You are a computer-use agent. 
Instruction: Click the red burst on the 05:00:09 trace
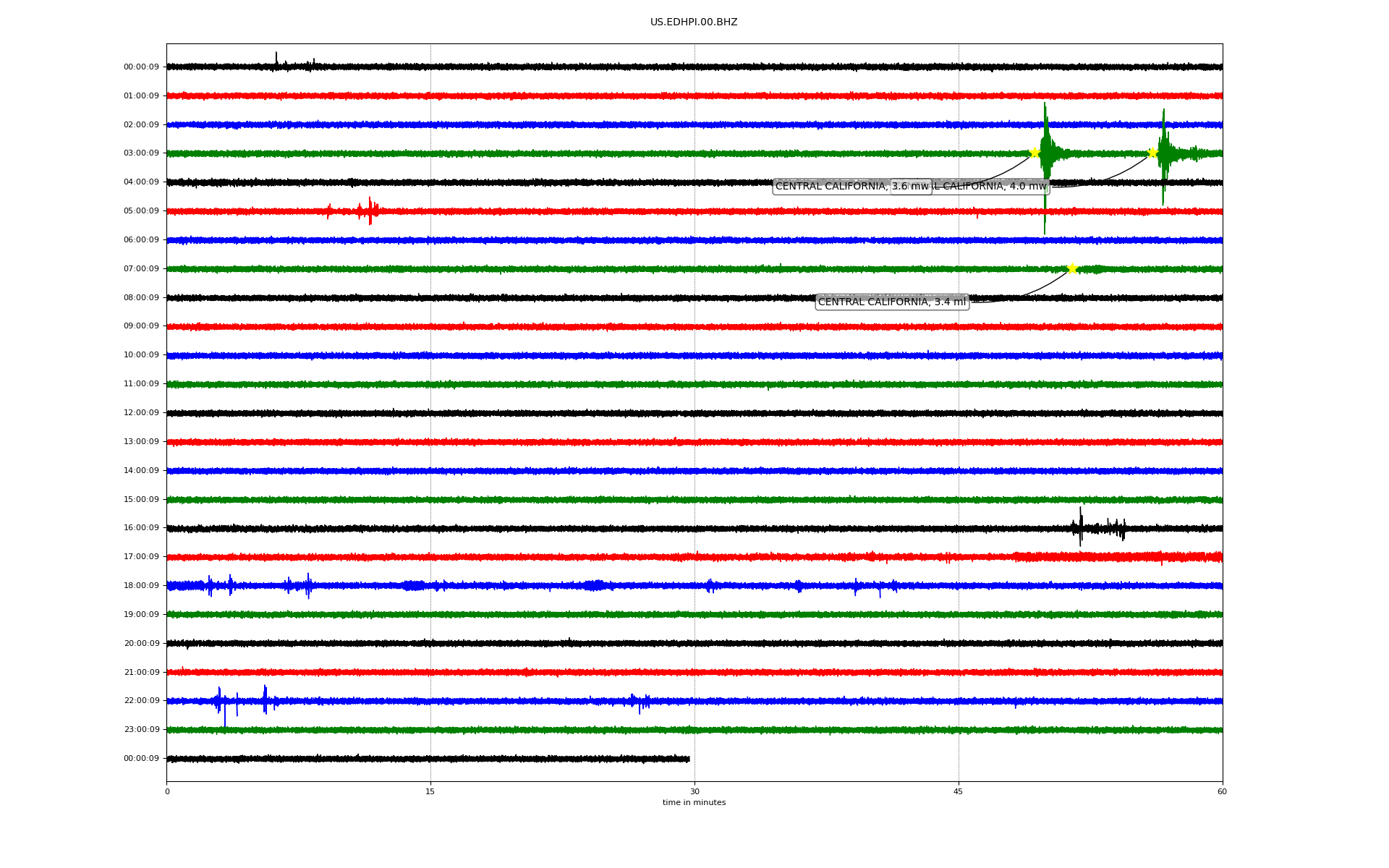click(x=370, y=211)
